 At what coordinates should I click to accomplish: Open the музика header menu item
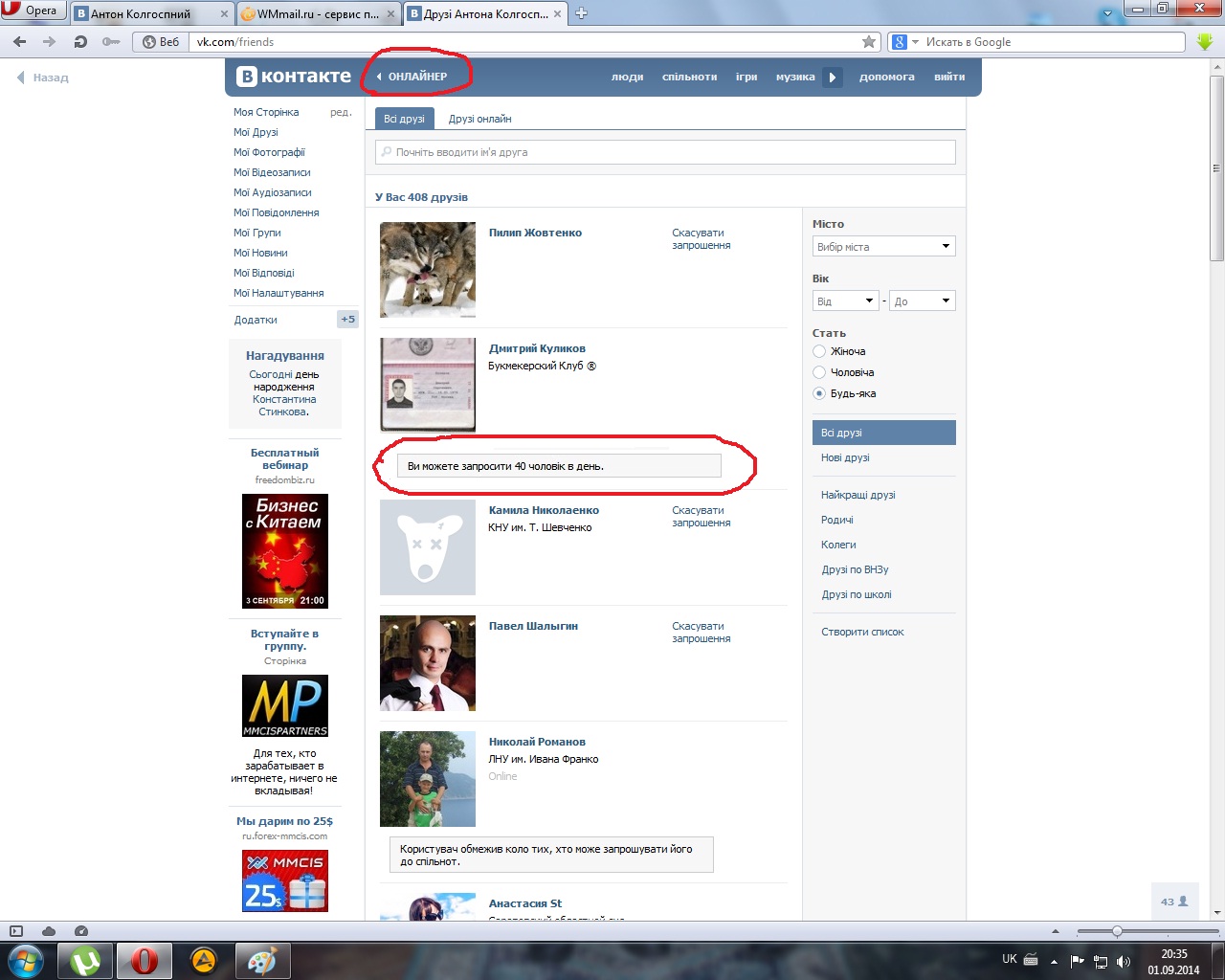(795, 77)
